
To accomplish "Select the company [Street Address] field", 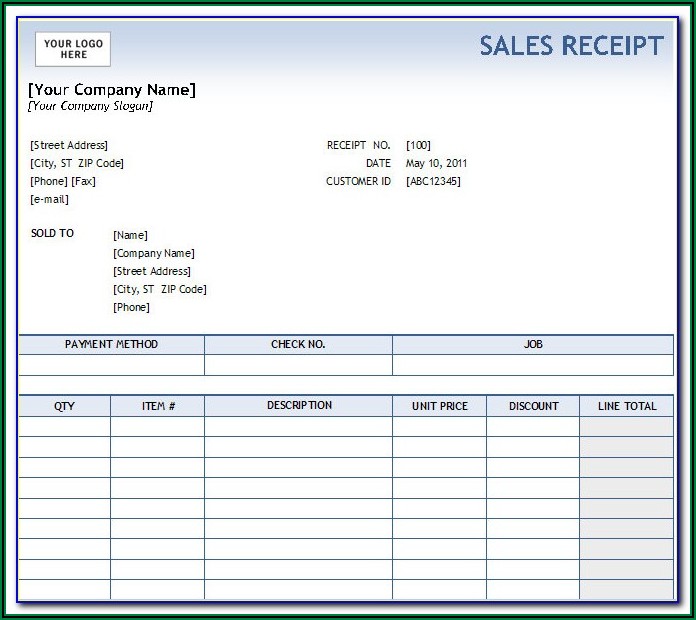I will click(69, 146).
